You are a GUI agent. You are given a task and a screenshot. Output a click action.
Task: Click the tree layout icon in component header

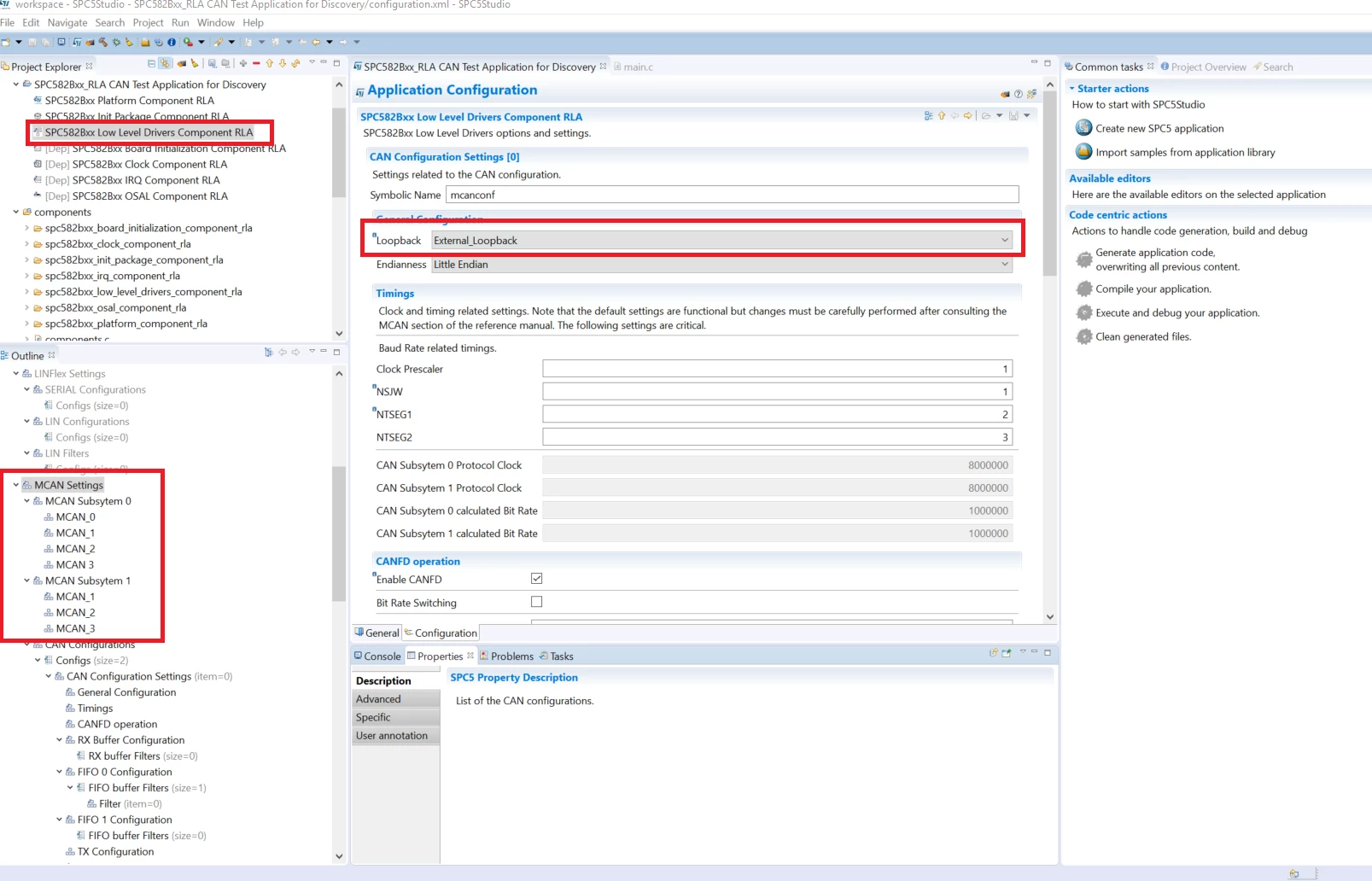pos(928,116)
